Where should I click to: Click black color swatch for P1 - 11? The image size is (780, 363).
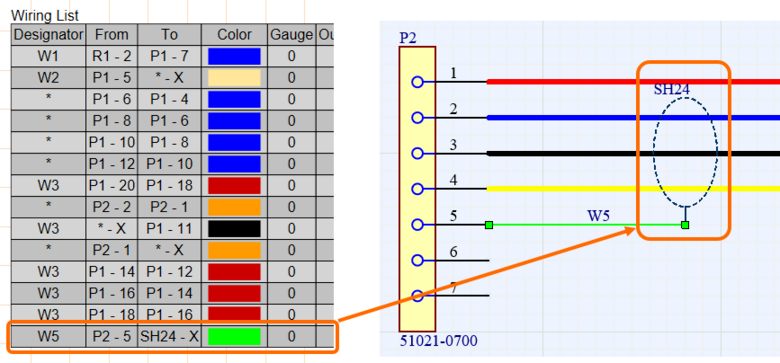[234, 229]
